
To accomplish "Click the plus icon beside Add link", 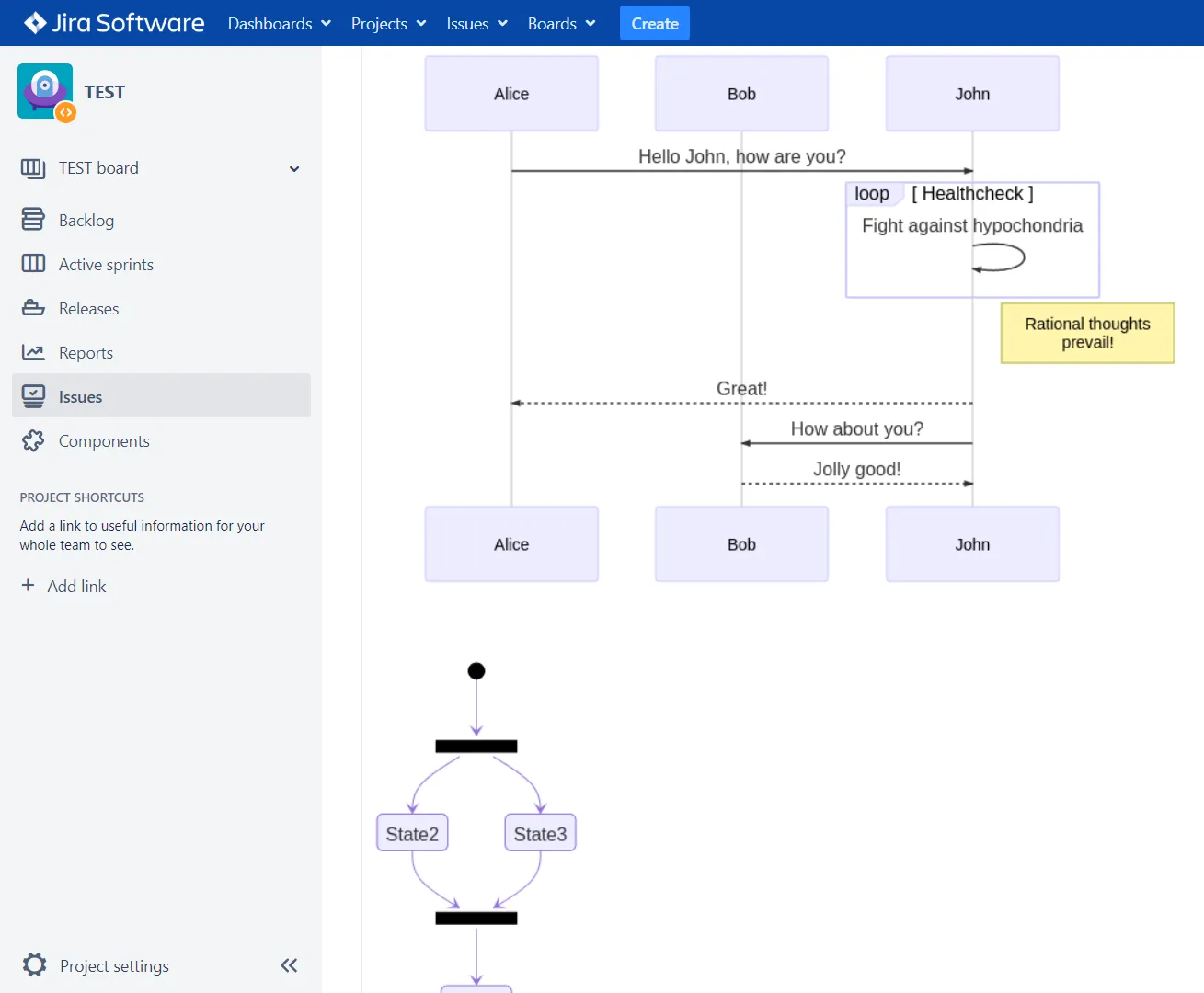I will click(x=28, y=585).
